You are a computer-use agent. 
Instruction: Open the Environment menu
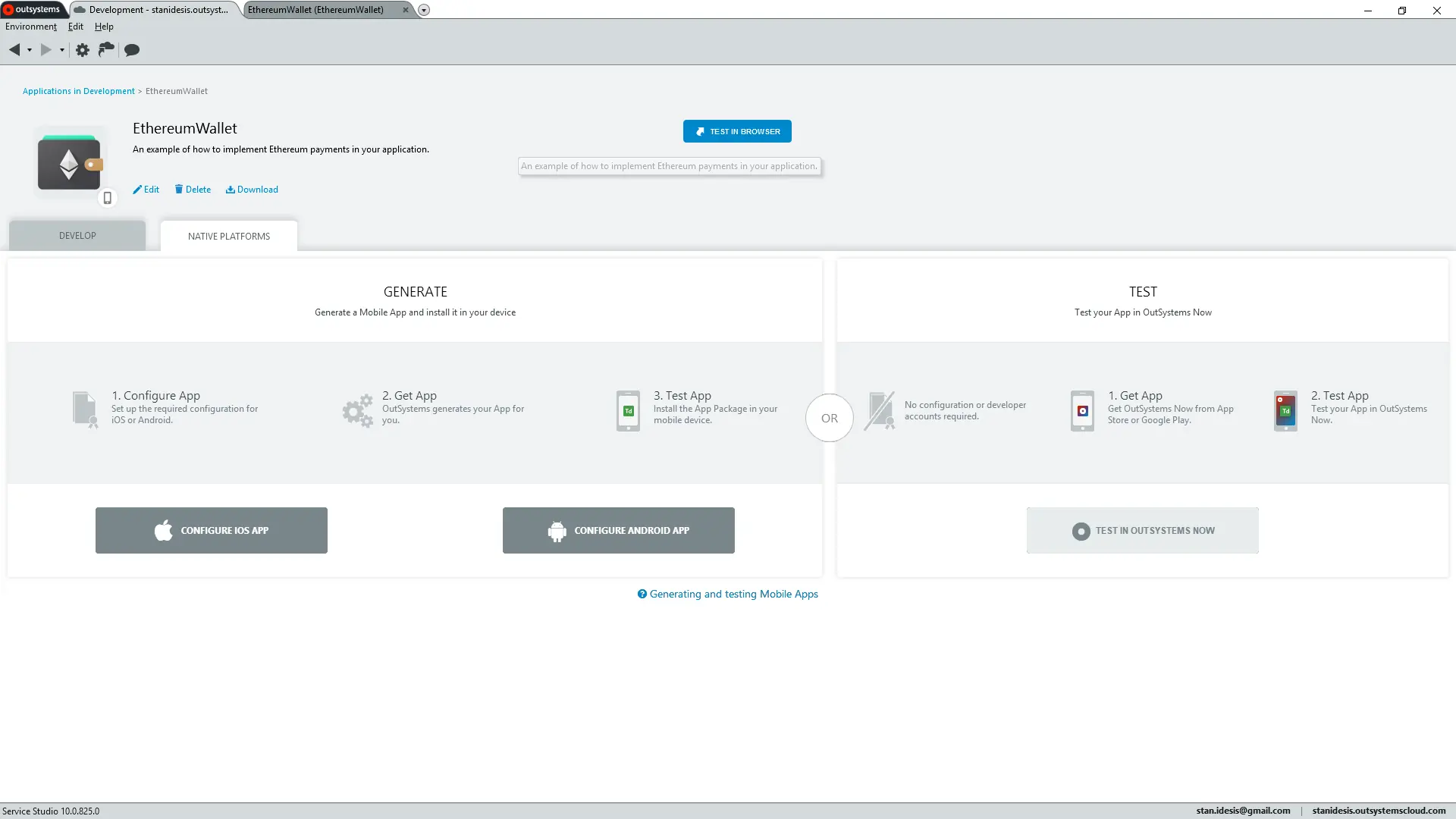(x=30, y=27)
